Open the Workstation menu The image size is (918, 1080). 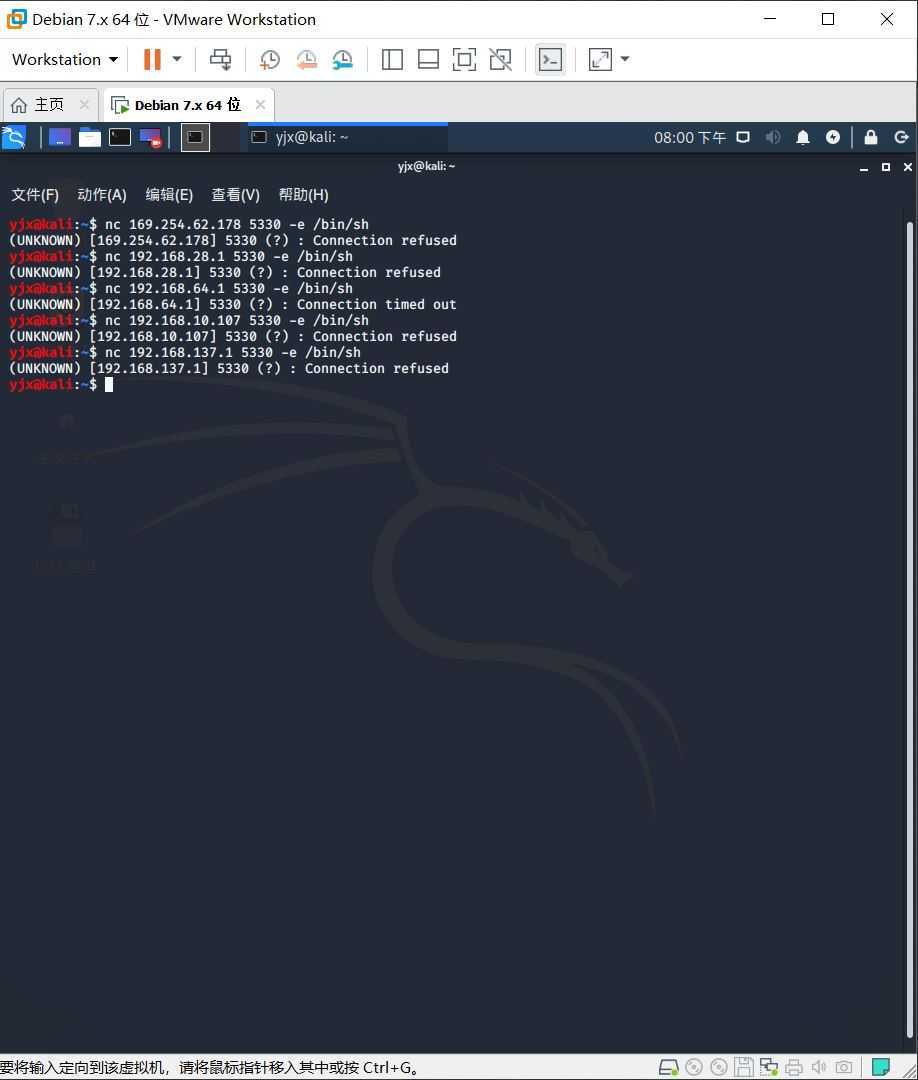point(65,59)
